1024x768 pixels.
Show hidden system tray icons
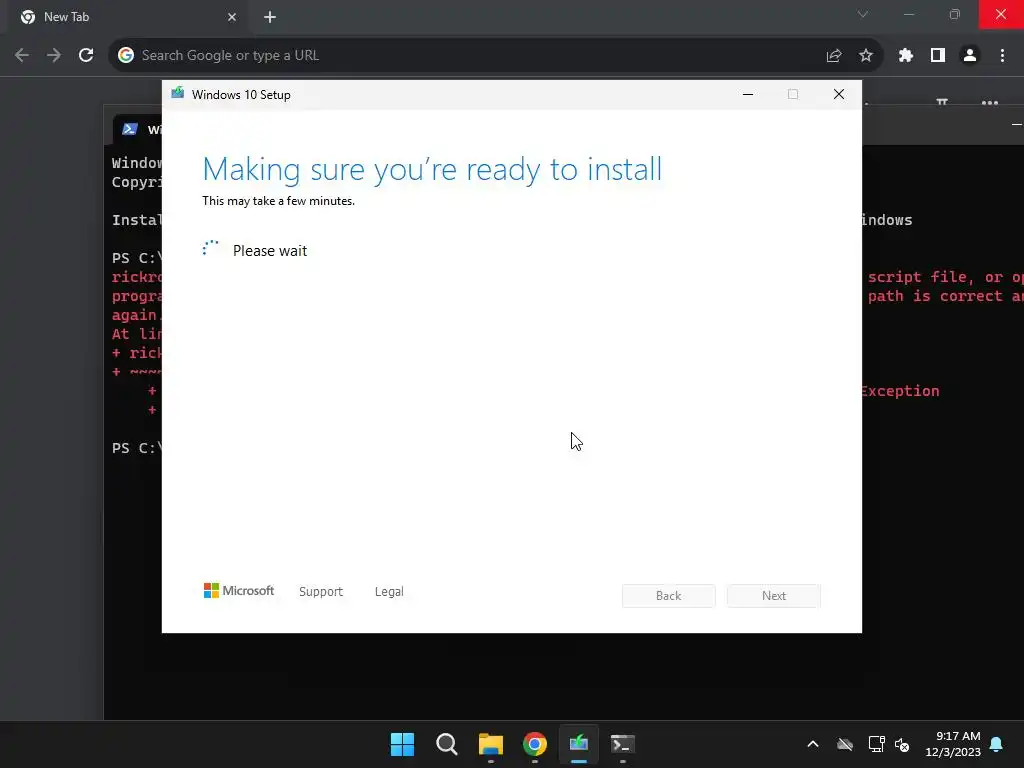[813, 744]
